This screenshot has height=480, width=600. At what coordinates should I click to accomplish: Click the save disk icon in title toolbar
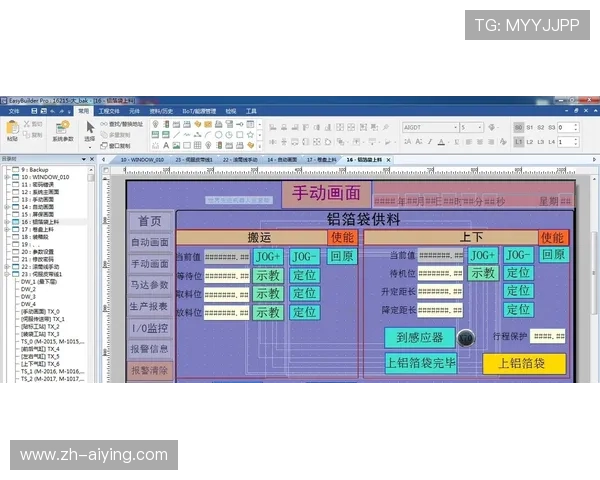[34, 111]
